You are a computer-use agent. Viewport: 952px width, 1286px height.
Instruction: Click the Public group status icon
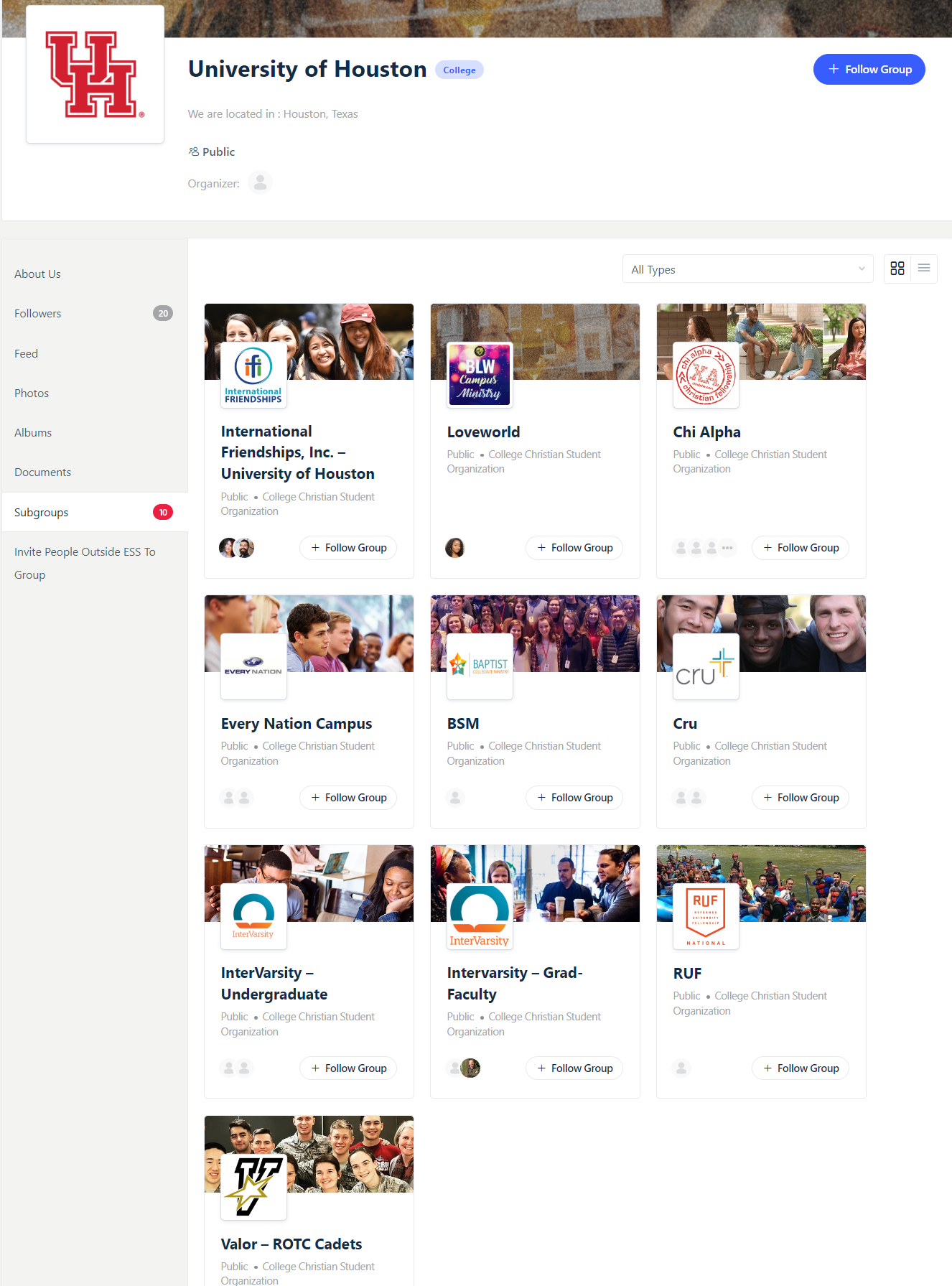[194, 152]
